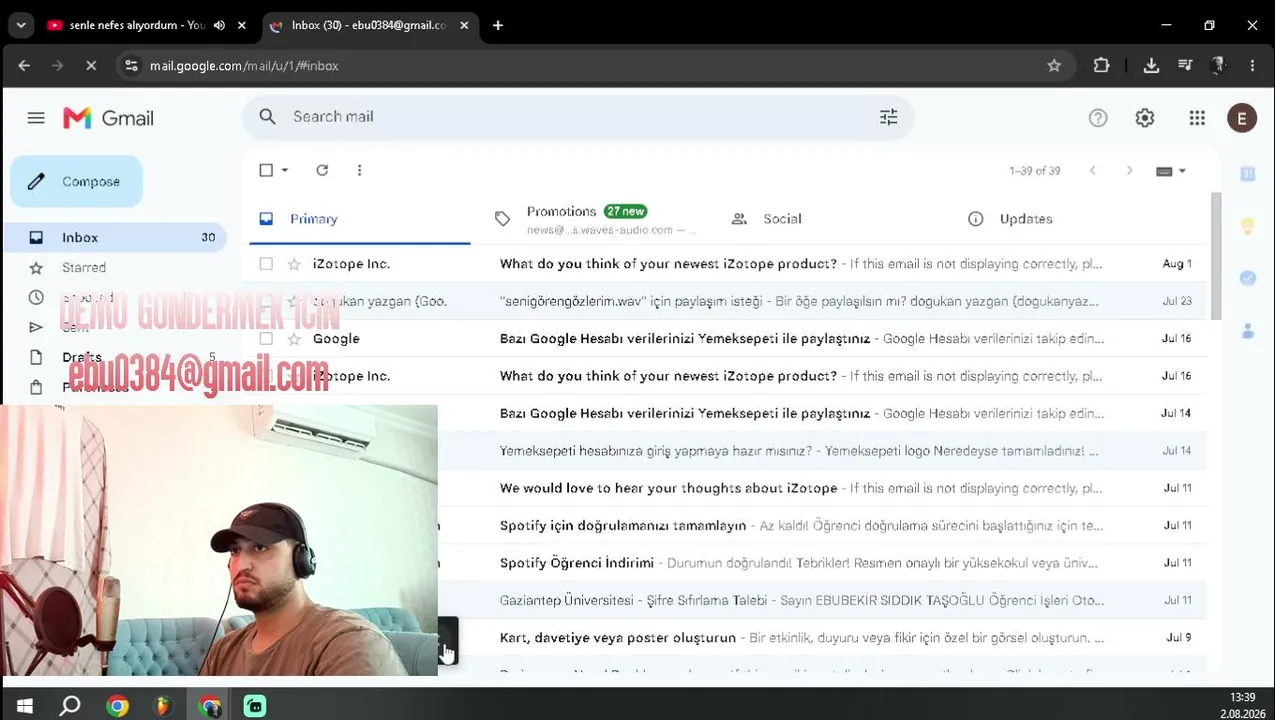Screen dimensions: 1275x720
Task: Close the YouTube browser tab
Action: 241,25
